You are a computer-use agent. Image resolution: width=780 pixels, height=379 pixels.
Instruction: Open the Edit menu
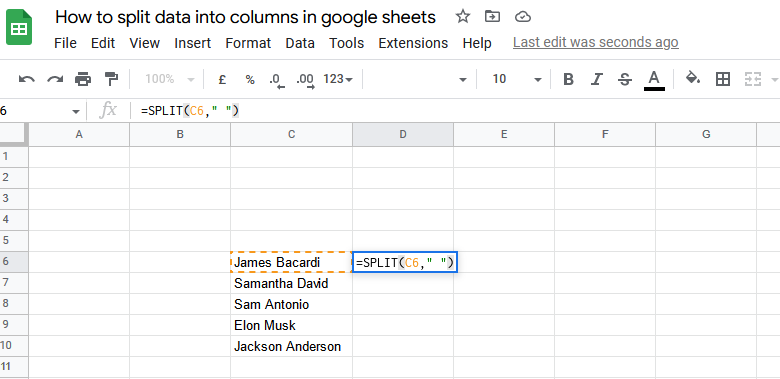[103, 43]
